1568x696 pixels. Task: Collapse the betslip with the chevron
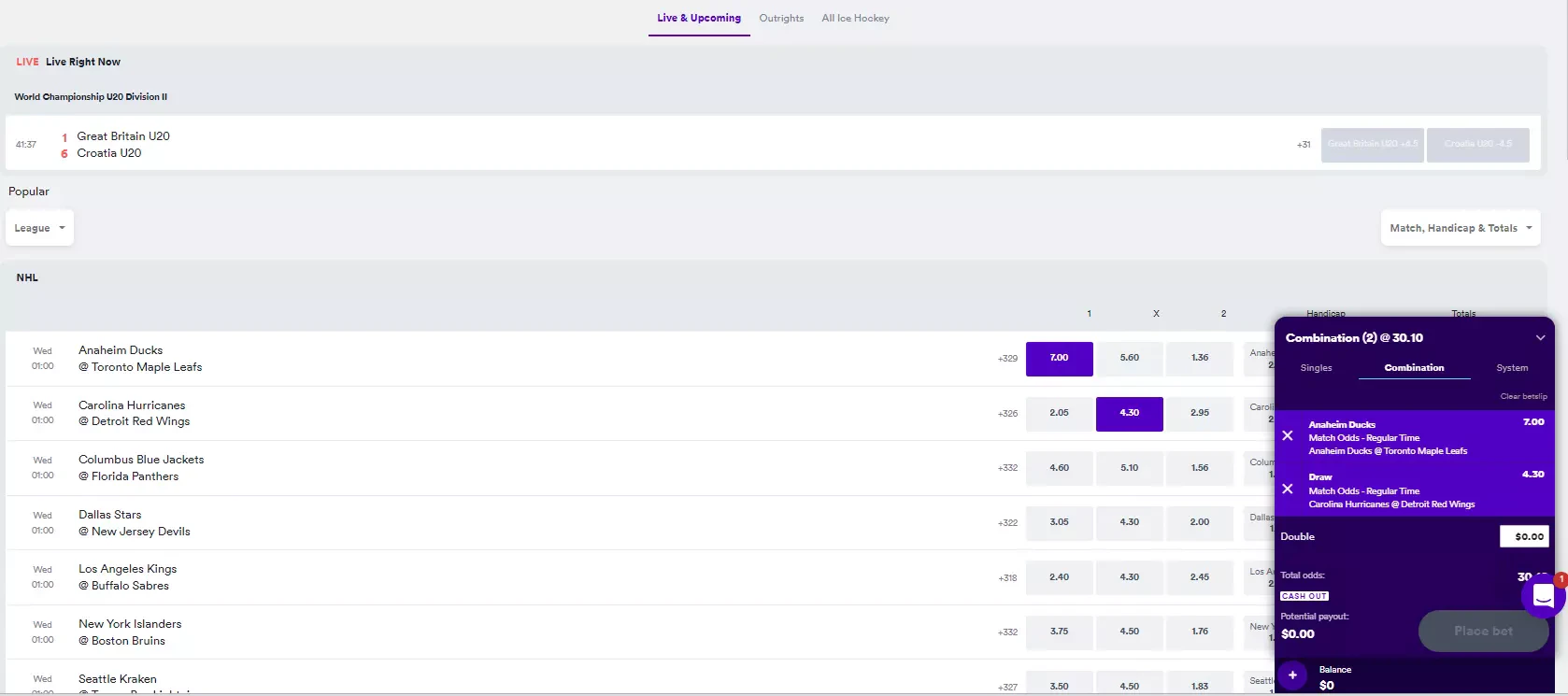tap(1540, 338)
